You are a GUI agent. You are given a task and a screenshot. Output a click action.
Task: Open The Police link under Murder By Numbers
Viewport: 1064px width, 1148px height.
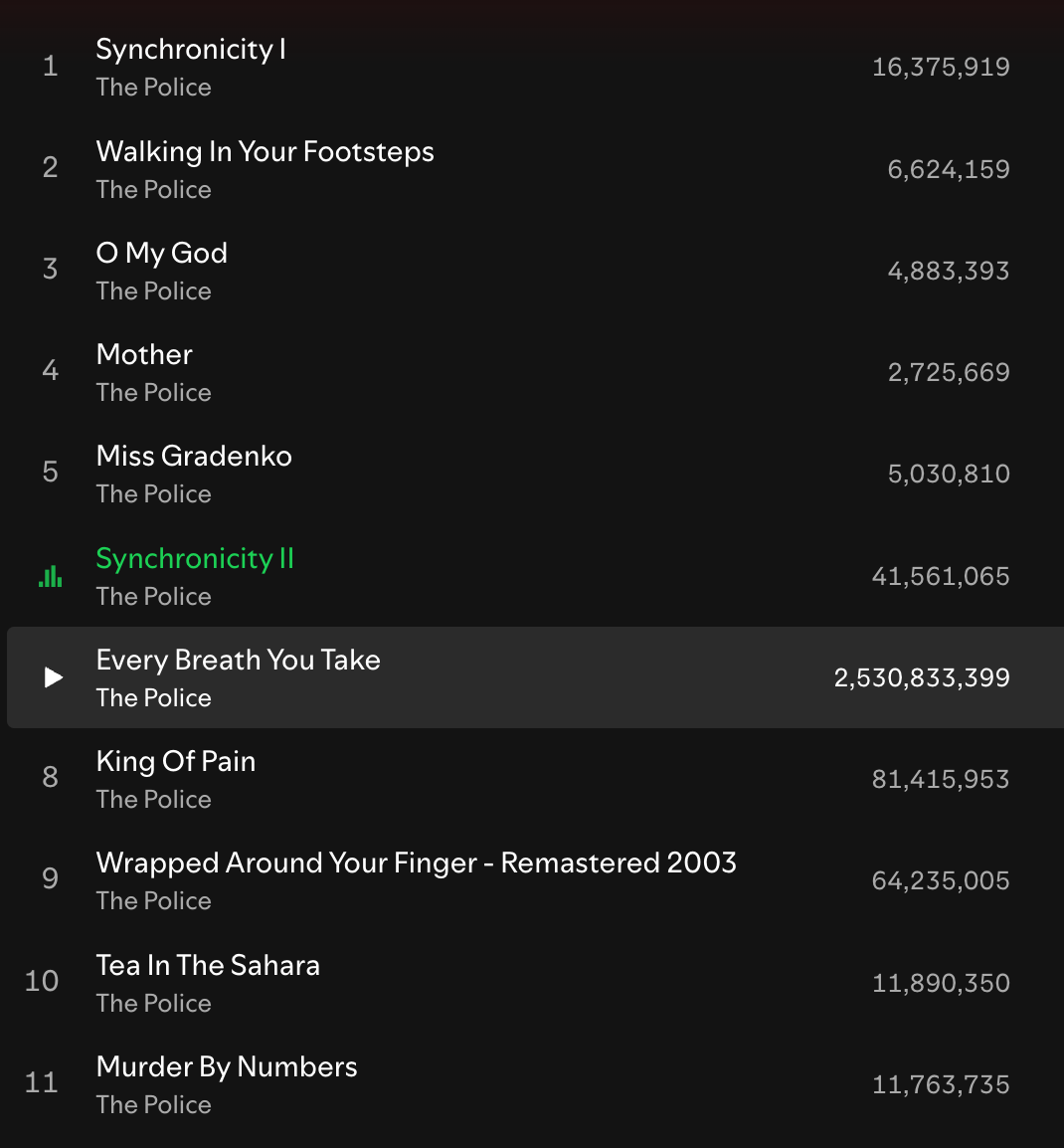pyautogui.click(x=154, y=1105)
